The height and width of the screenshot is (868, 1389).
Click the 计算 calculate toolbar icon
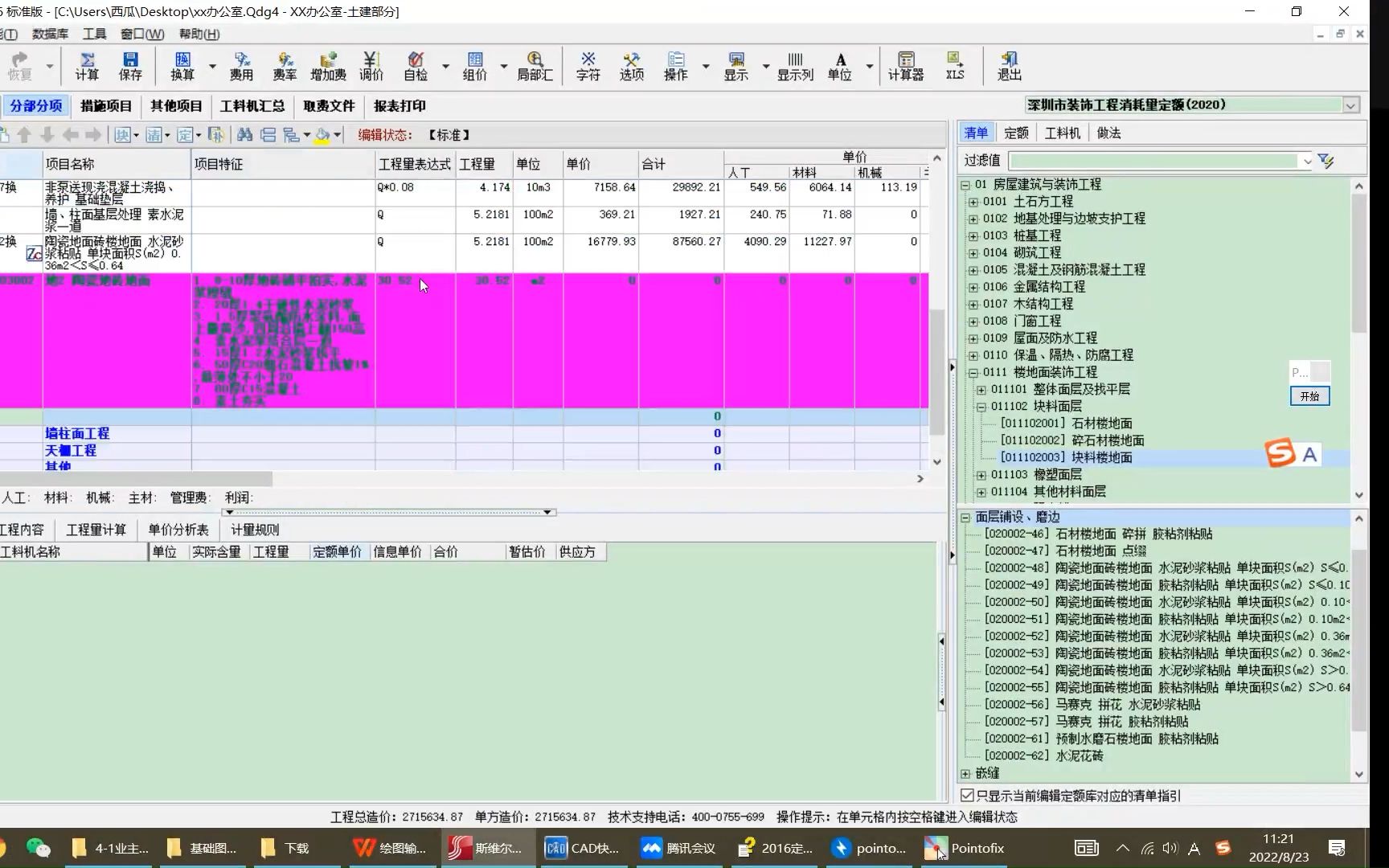[x=86, y=67]
